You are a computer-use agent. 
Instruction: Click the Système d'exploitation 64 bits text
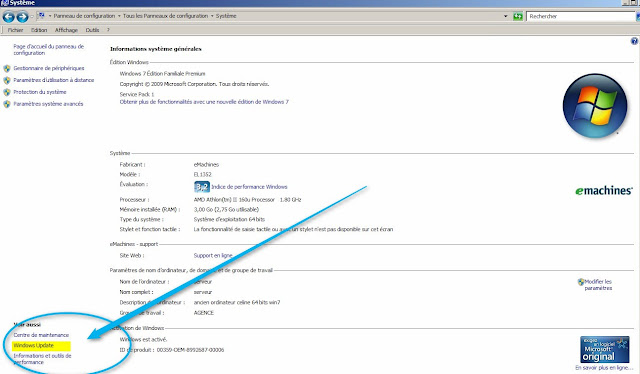pos(229,219)
